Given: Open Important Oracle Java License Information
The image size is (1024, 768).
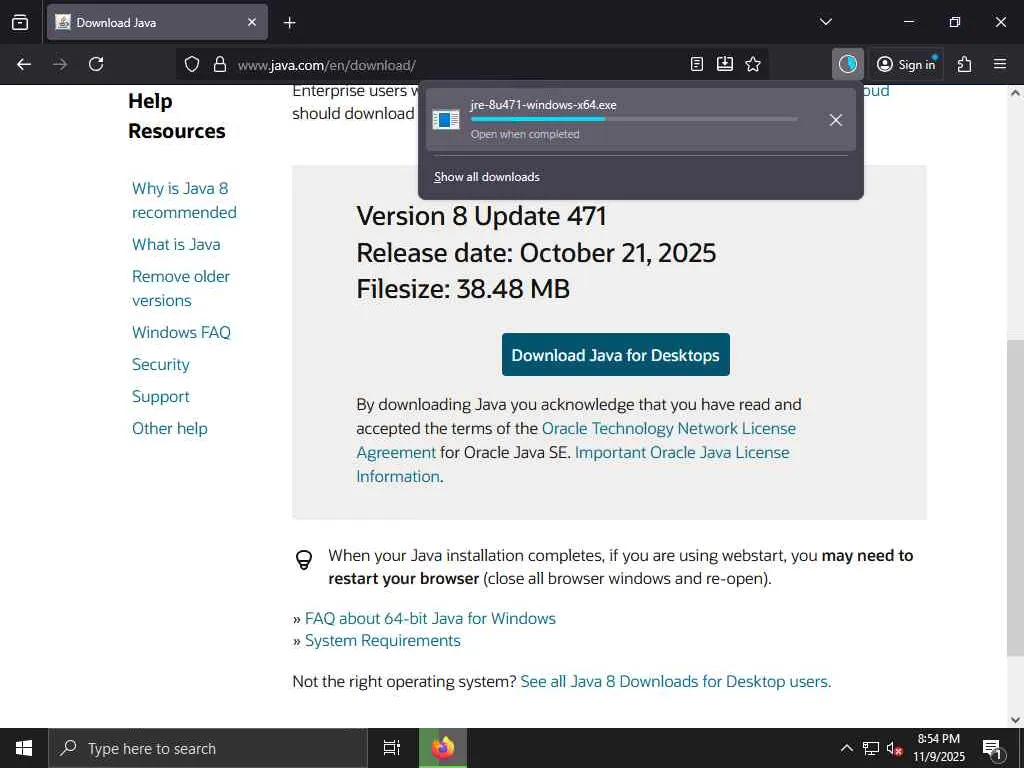Looking at the screenshot, I should (x=682, y=453).
